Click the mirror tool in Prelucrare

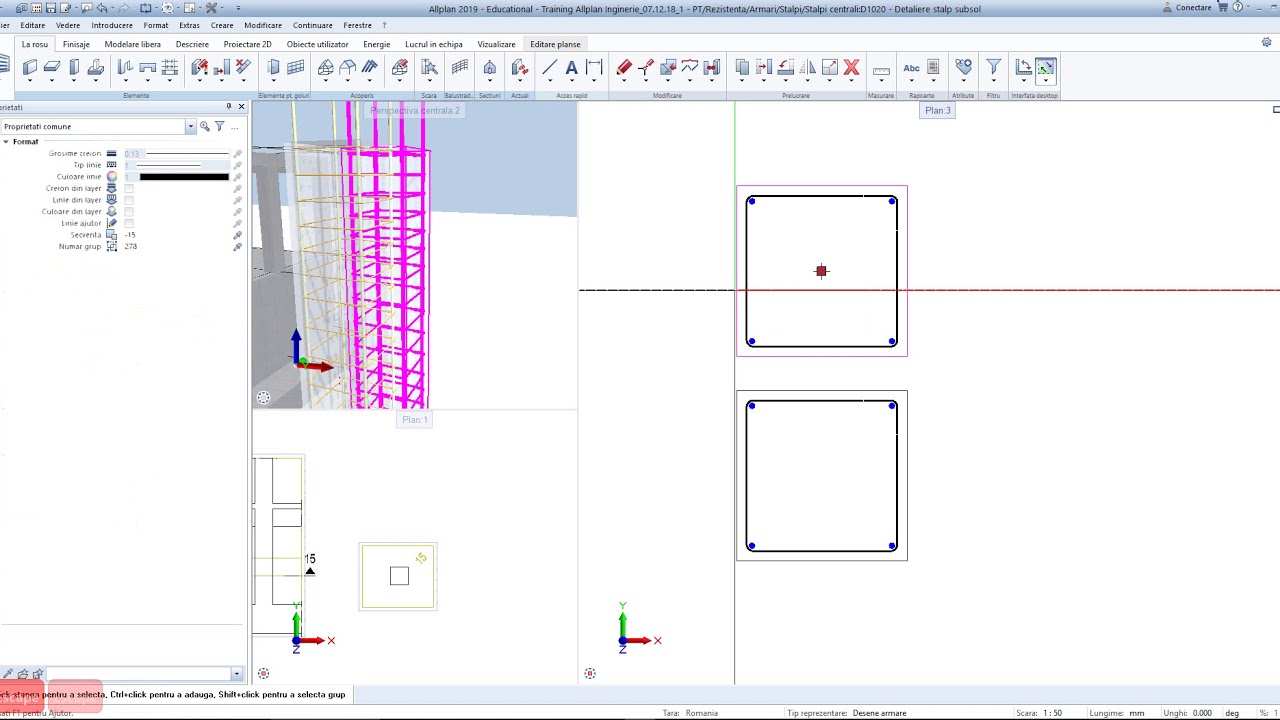(x=808, y=67)
